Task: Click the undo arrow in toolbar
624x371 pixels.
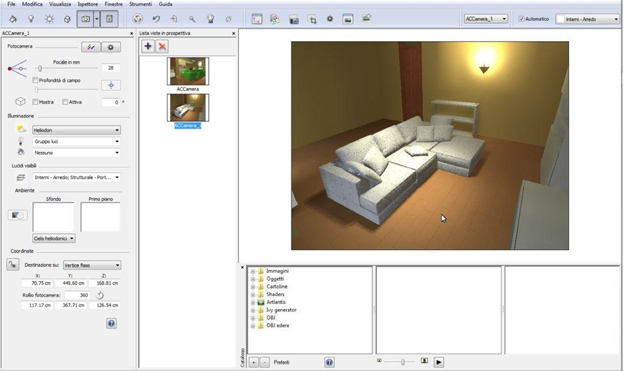Action: coord(156,19)
